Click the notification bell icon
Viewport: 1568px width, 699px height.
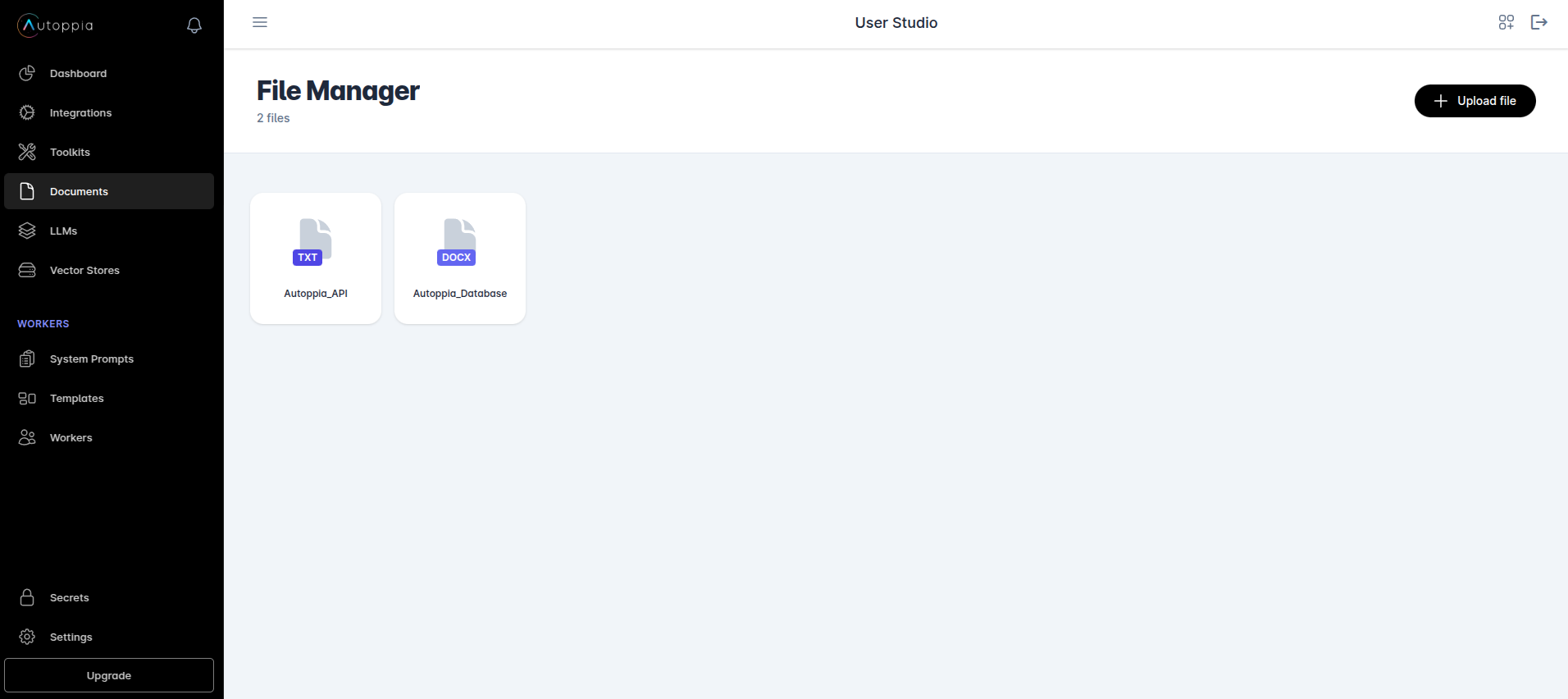click(194, 25)
